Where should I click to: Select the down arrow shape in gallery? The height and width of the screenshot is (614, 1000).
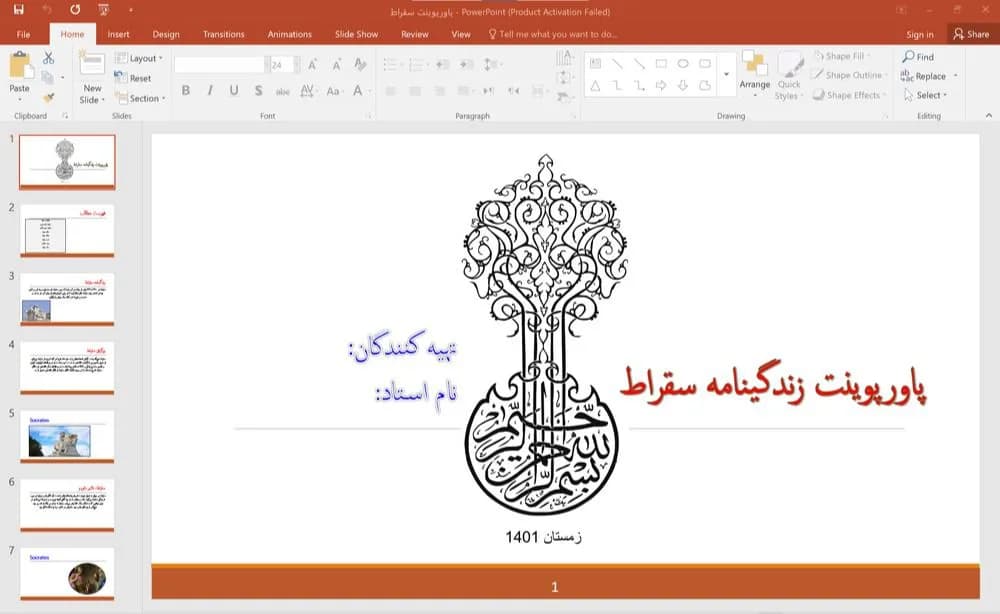(683, 85)
